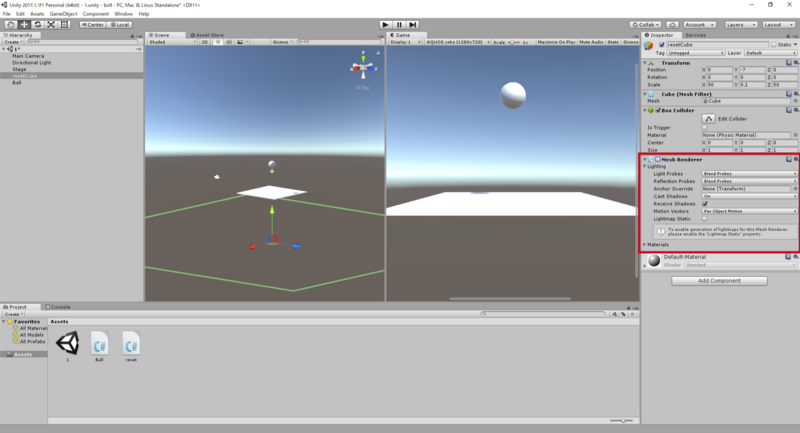This screenshot has width=800, height=433.
Task: Toggle scene audio speaker icon
Action: pyautogui.click(x=229, y=42)
